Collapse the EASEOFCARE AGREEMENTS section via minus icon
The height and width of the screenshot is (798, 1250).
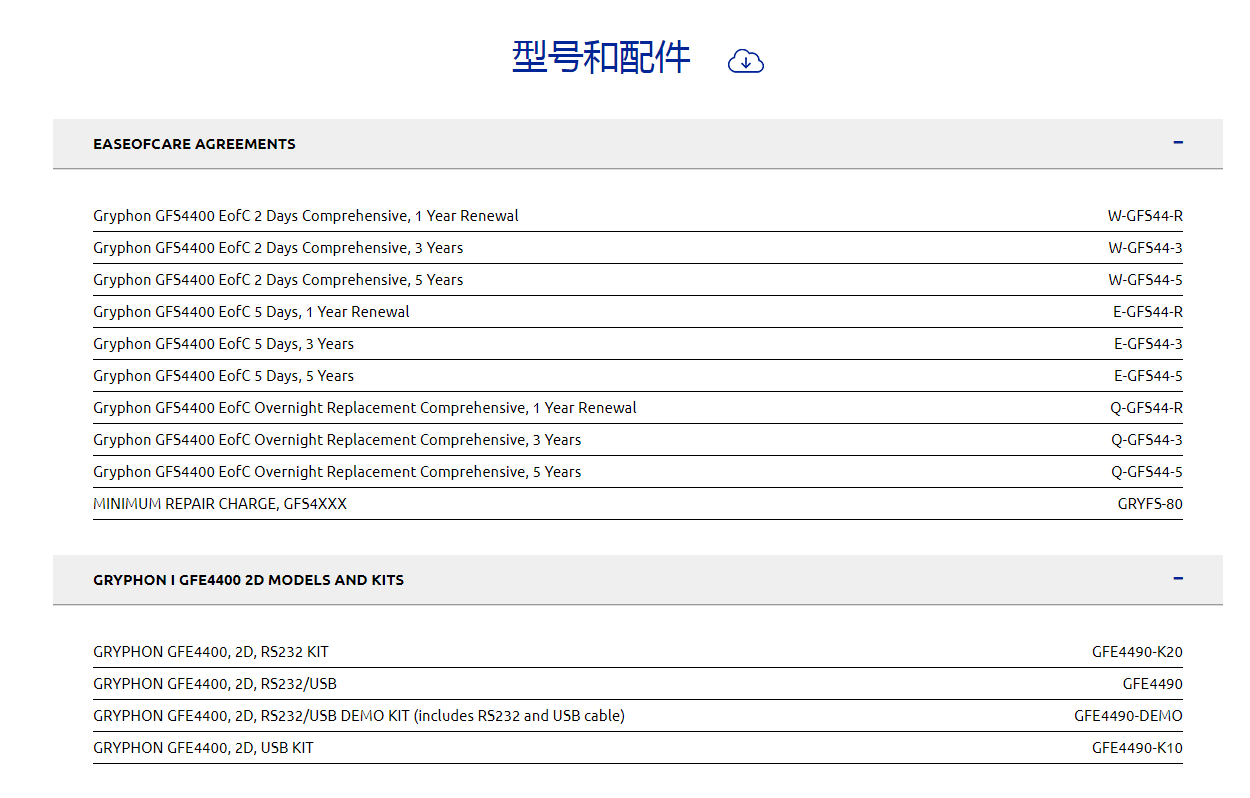click(x=1178, y=143)
